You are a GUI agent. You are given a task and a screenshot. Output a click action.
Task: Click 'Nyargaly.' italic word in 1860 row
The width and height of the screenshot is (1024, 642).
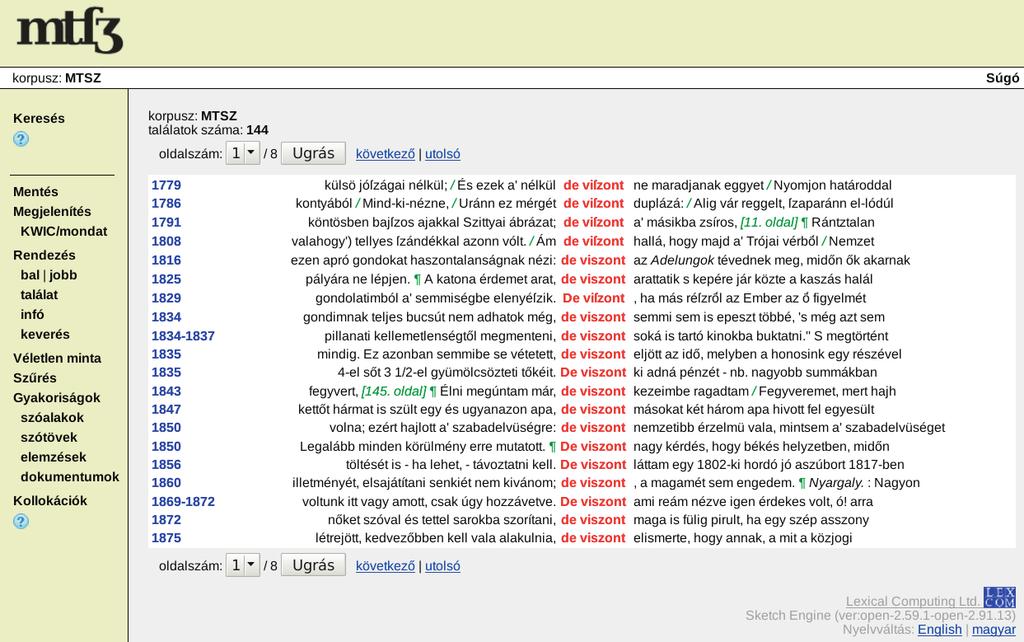click(x=836, y=483)
